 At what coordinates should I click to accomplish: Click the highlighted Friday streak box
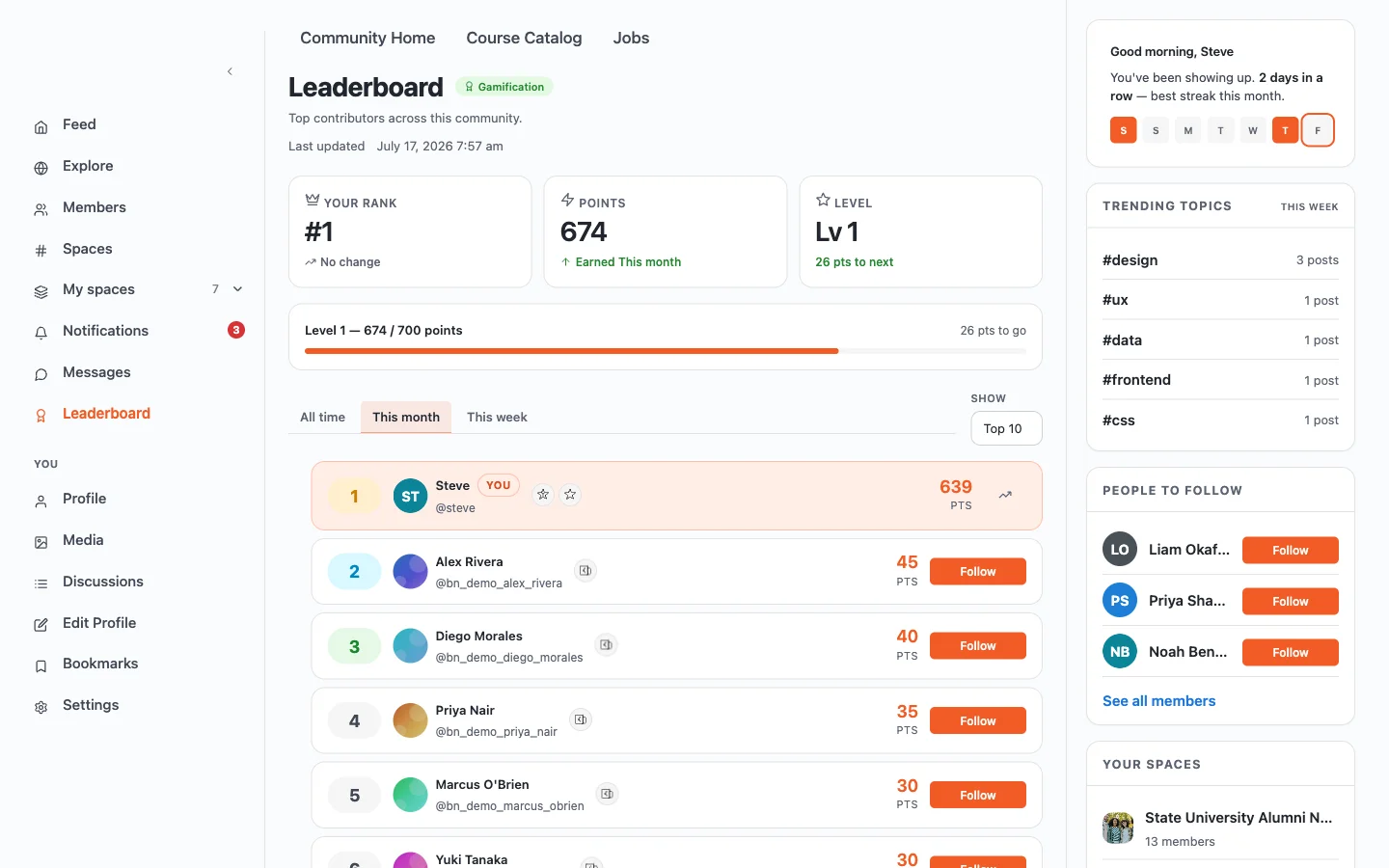point(1318,130)
